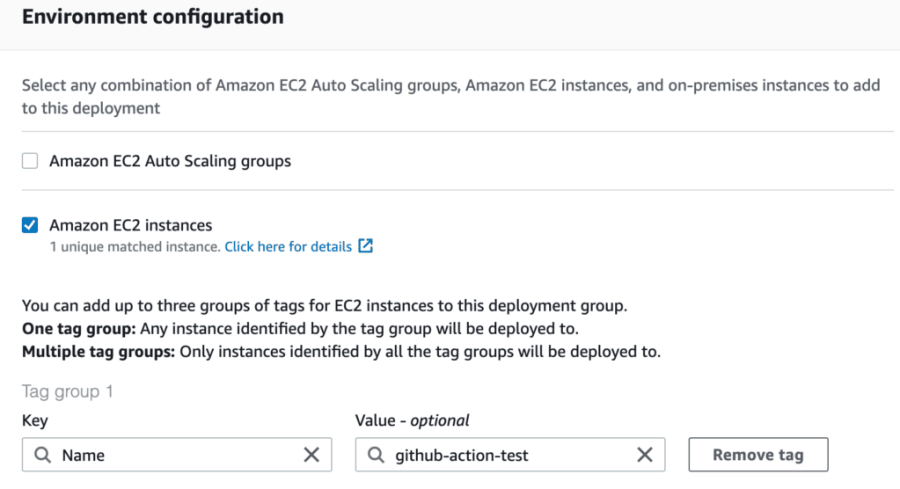Open the 'Click here for details' link
The image size is (900, 489).
coord(288,246)
